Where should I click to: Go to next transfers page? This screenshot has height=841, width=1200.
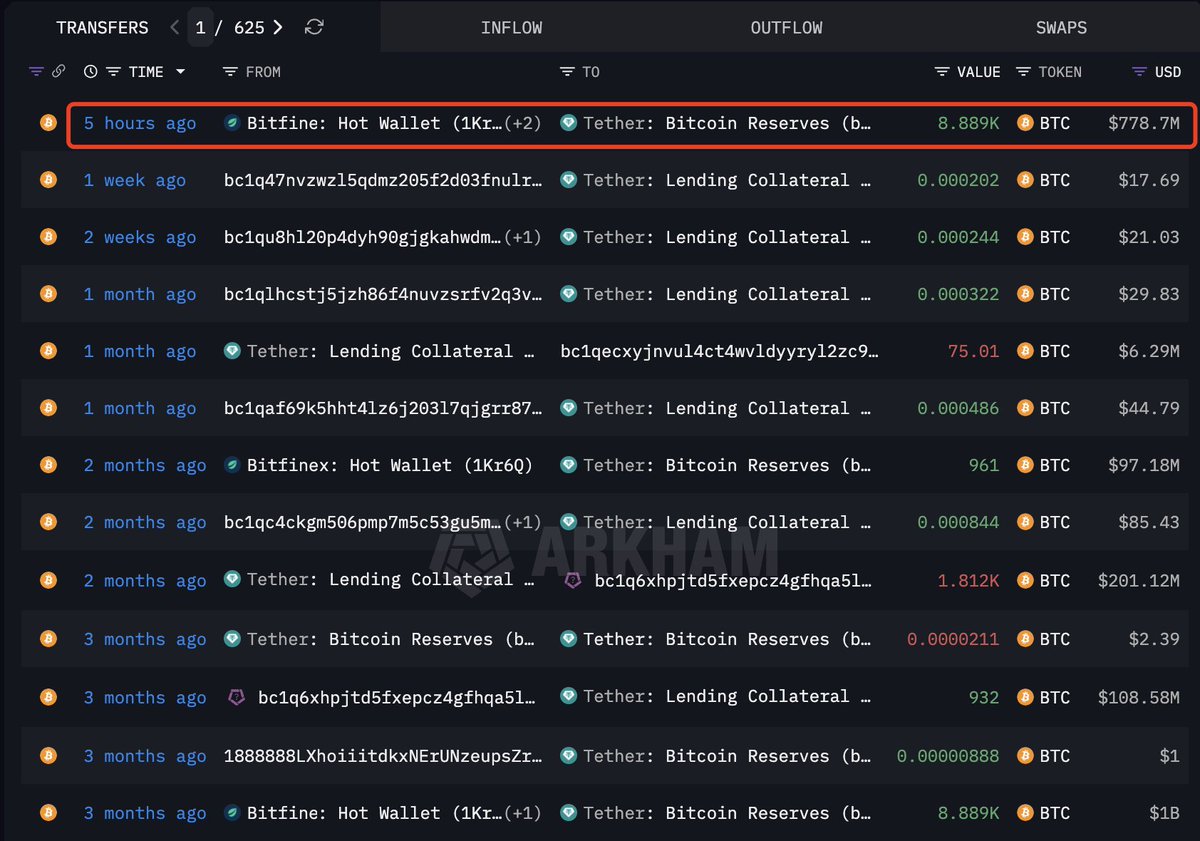click(278, 27)
